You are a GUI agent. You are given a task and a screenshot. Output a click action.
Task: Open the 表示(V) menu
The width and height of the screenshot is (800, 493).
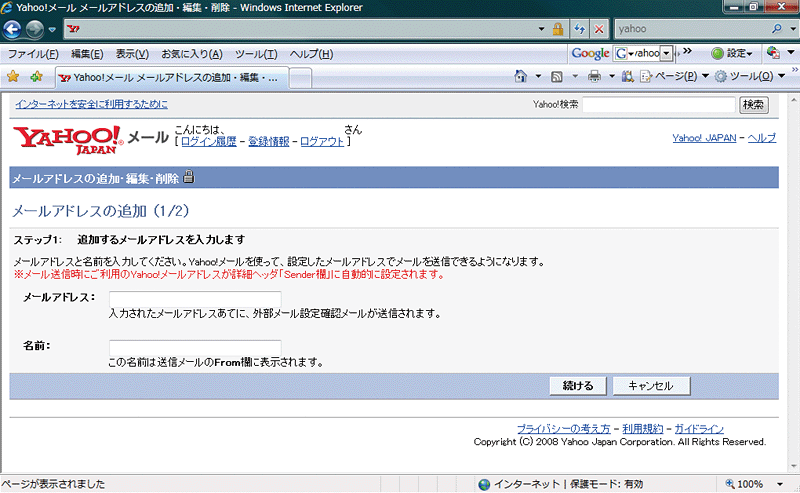click(x=132, y=54)
